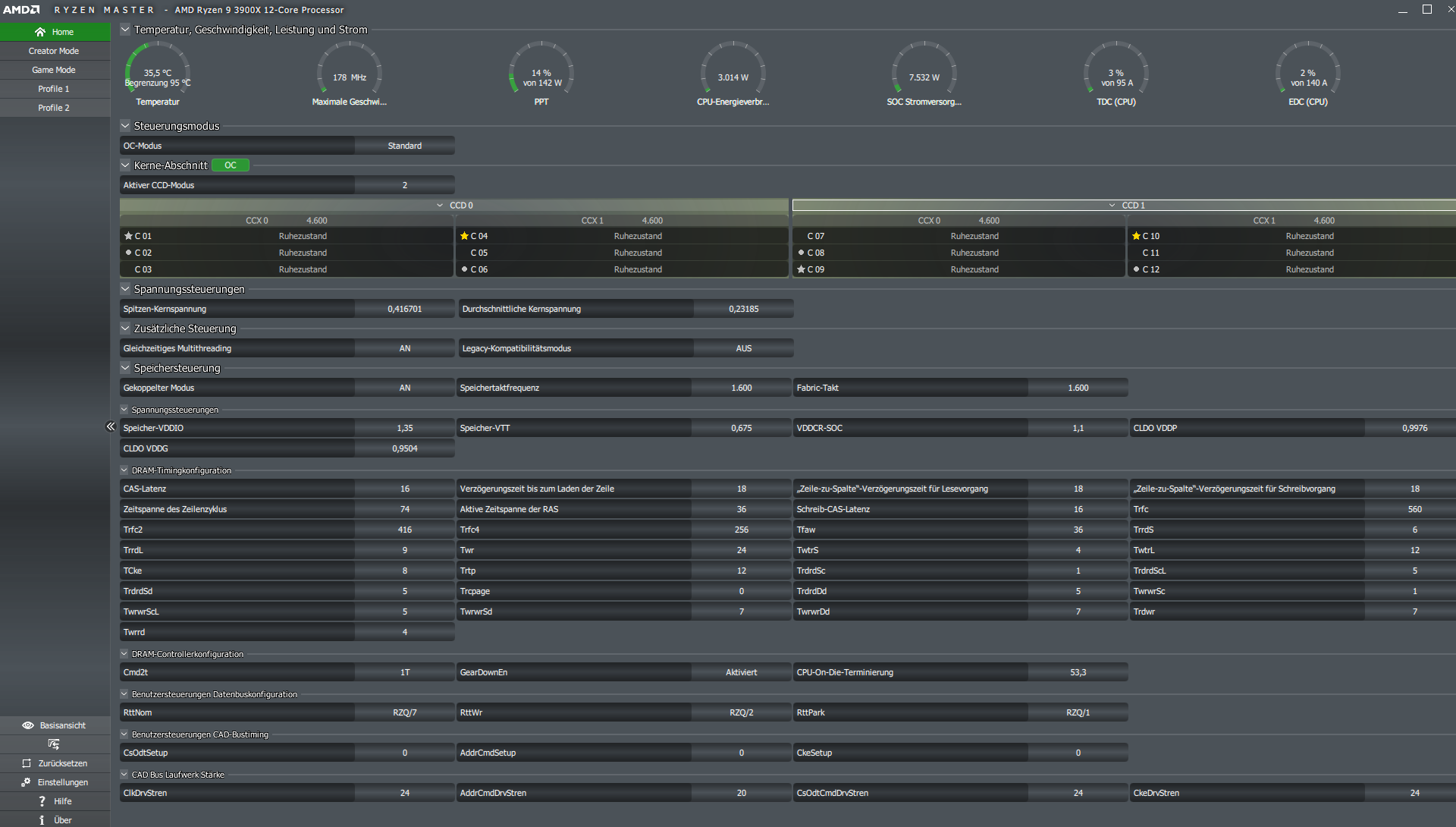Image resolution: width=1456 pixels, height=827 pixels.
Task: Switch to Creator Mode tab
Action: point(54,51)
